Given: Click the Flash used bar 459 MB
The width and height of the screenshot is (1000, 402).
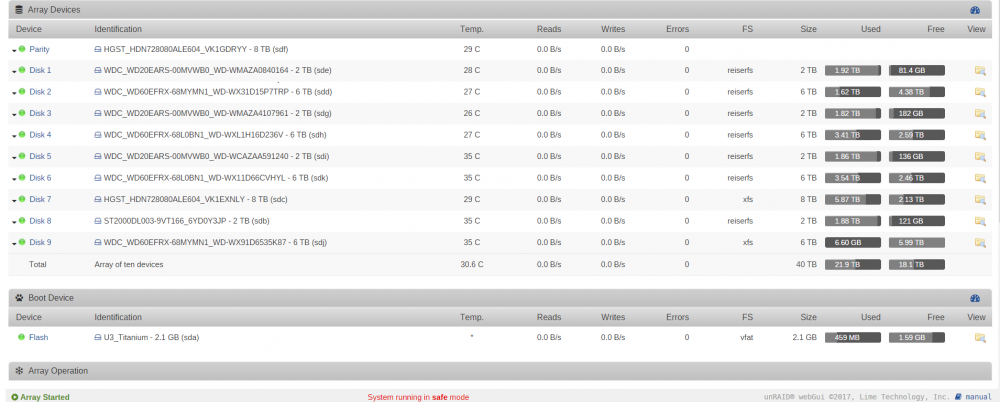Looking at the screenshot, I should [853, 338].
